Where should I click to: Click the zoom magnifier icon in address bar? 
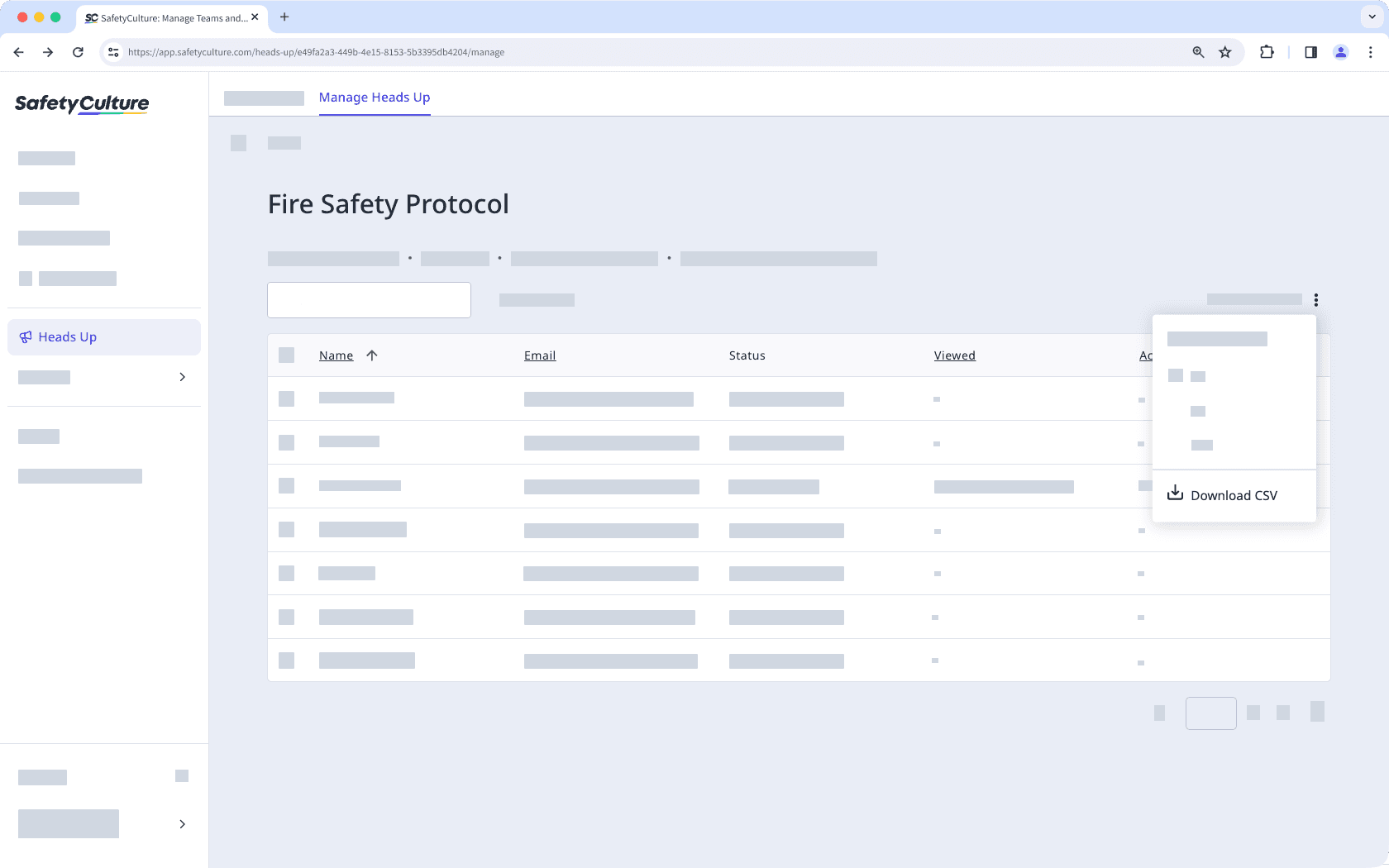tap(1197, 51)
